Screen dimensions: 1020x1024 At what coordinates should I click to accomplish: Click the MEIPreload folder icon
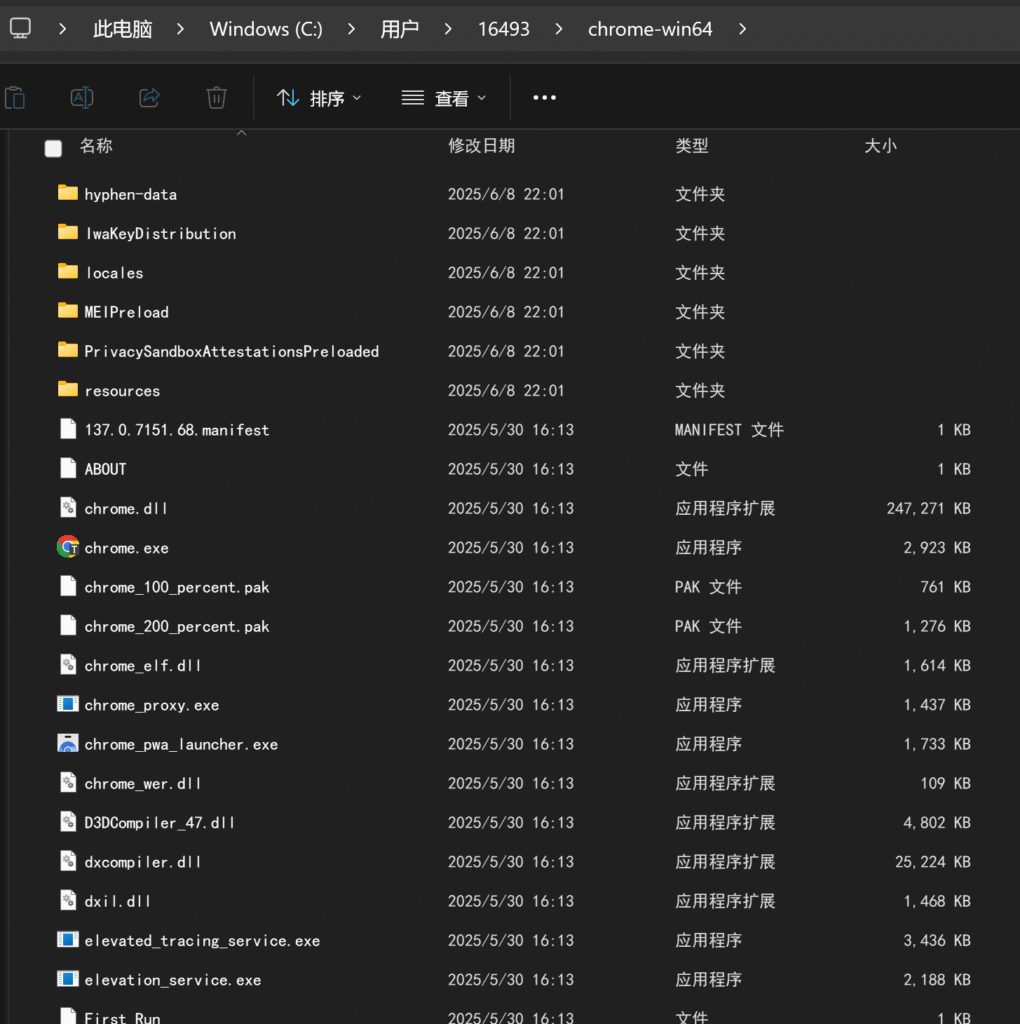pyautogui.click(x=68, y=310)
